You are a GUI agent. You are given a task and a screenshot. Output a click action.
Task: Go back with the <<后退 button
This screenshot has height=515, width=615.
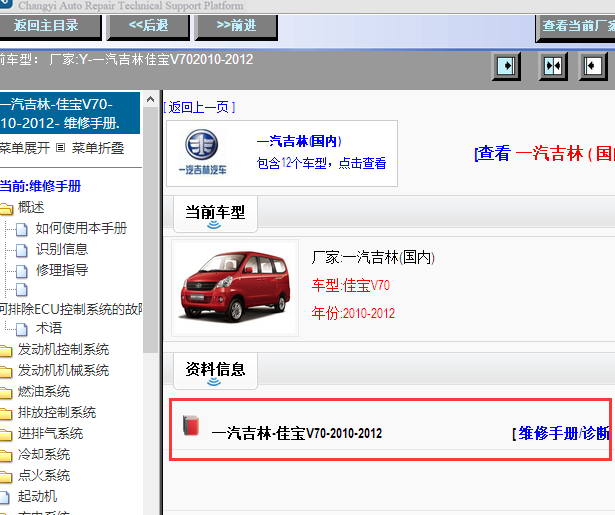148,27
